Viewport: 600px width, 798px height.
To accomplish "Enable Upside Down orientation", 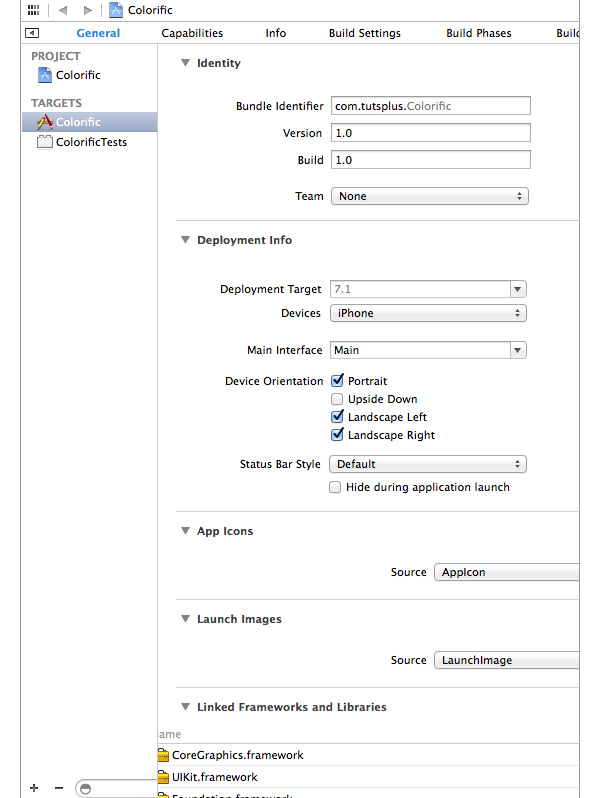I will pos(337,398).
